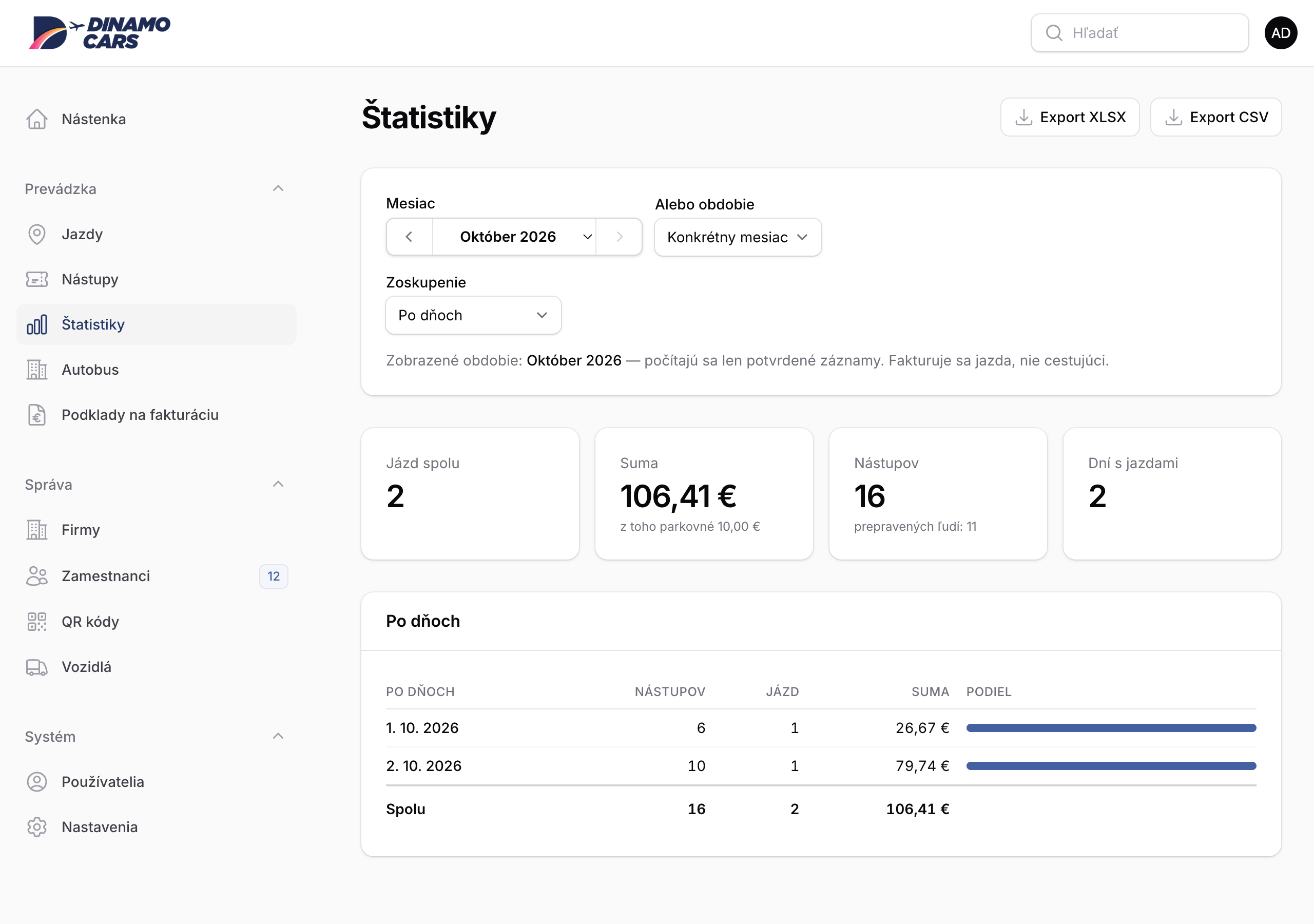Collapse the Prevádzka section
1314x924 pixels.
(278, 188)
